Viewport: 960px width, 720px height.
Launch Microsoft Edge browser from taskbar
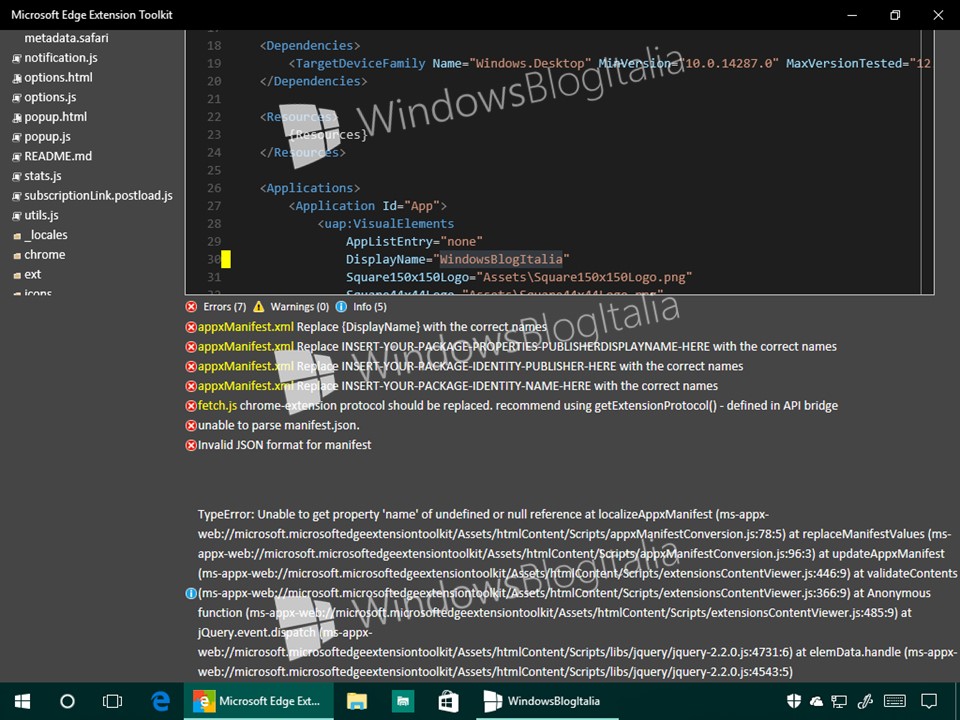pyautogui.click(x=160, y=701)
